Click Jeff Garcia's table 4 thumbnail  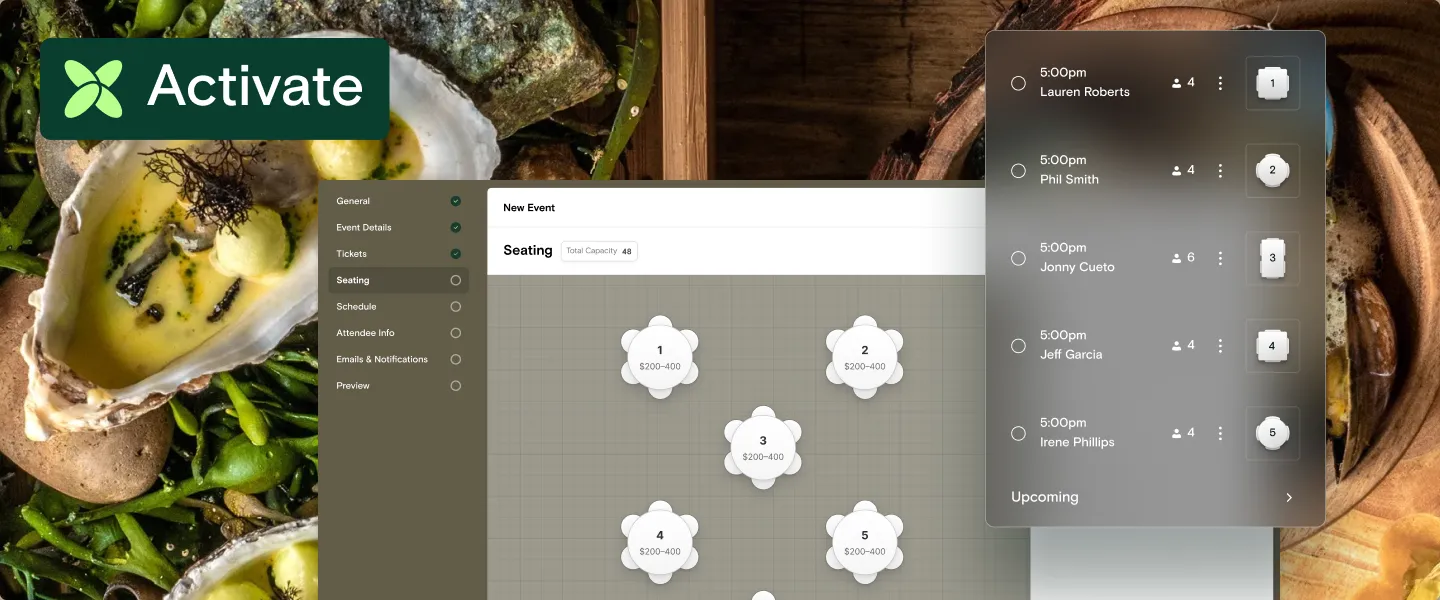click(x=1272, y=346)
